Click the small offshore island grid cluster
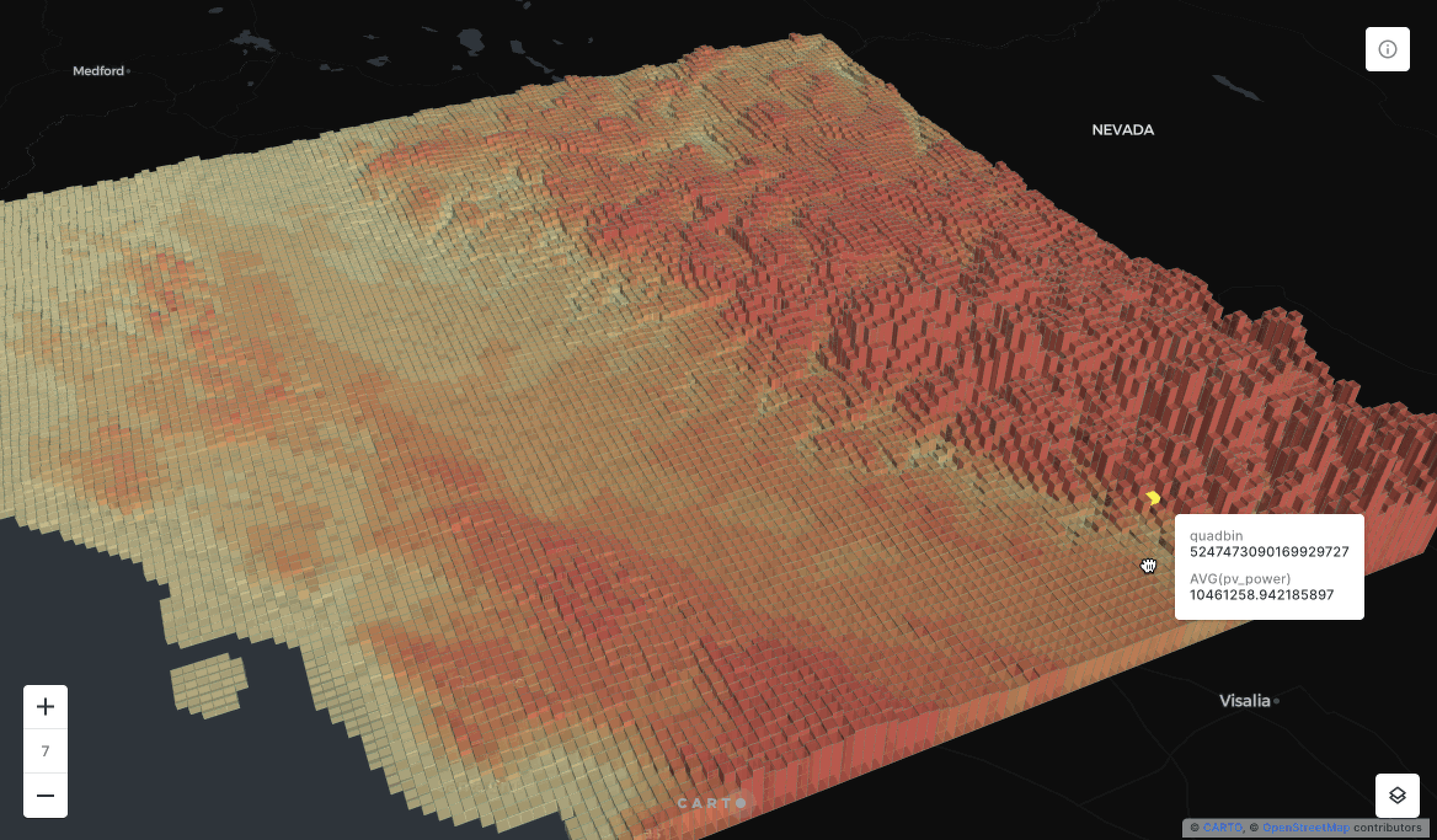 tap(208, 686)
